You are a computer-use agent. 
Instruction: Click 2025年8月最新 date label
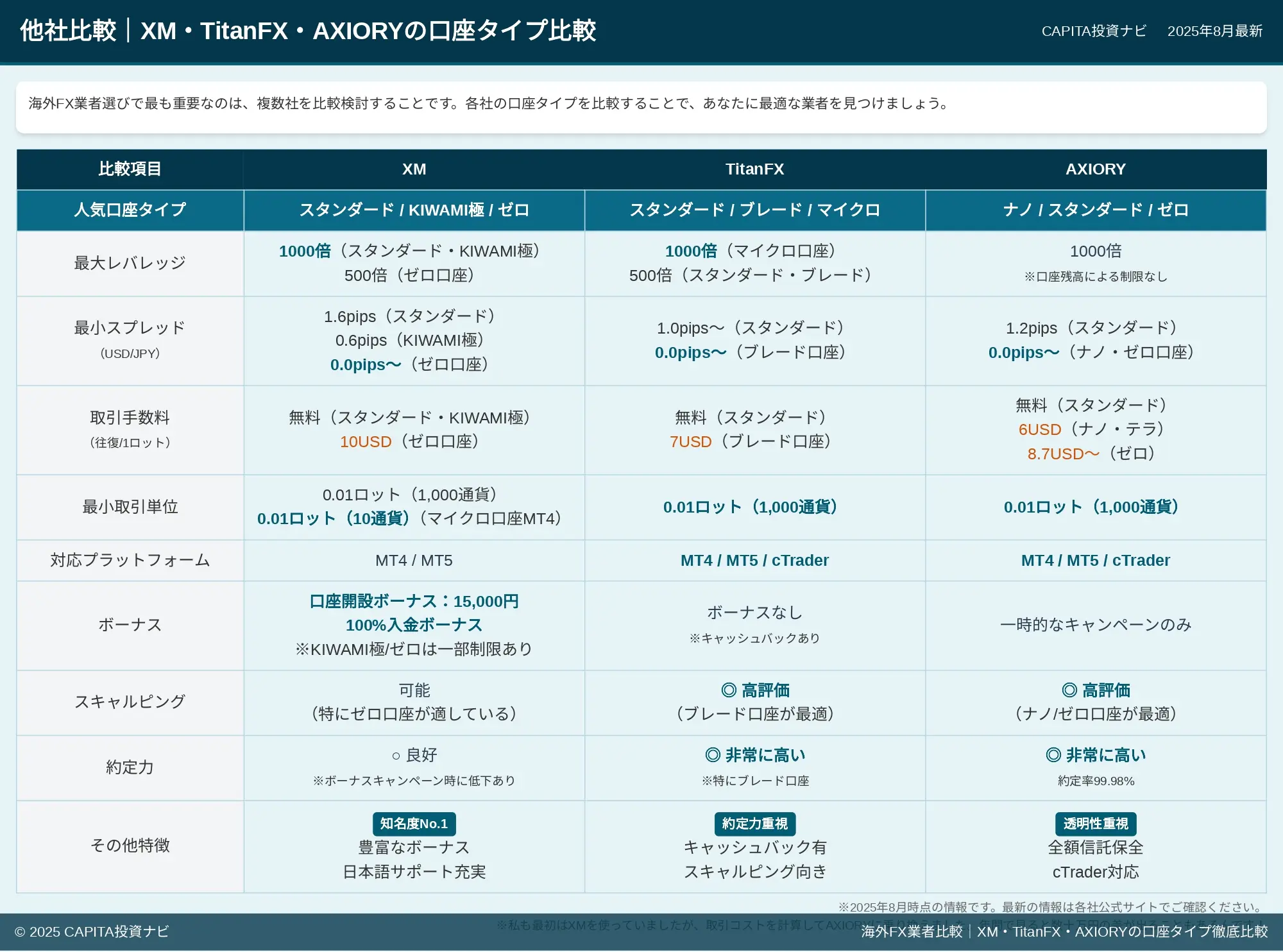(x=1215, y=31)
